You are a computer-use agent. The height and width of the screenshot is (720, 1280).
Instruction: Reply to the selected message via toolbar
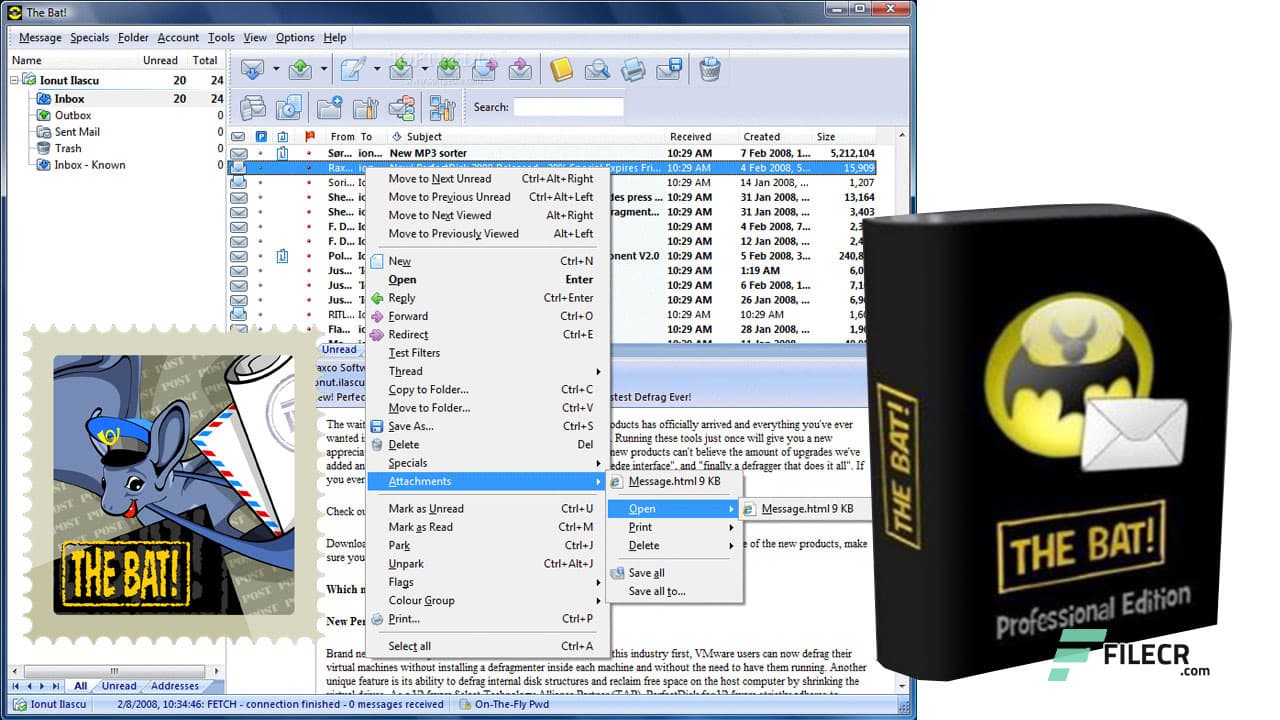401,68
